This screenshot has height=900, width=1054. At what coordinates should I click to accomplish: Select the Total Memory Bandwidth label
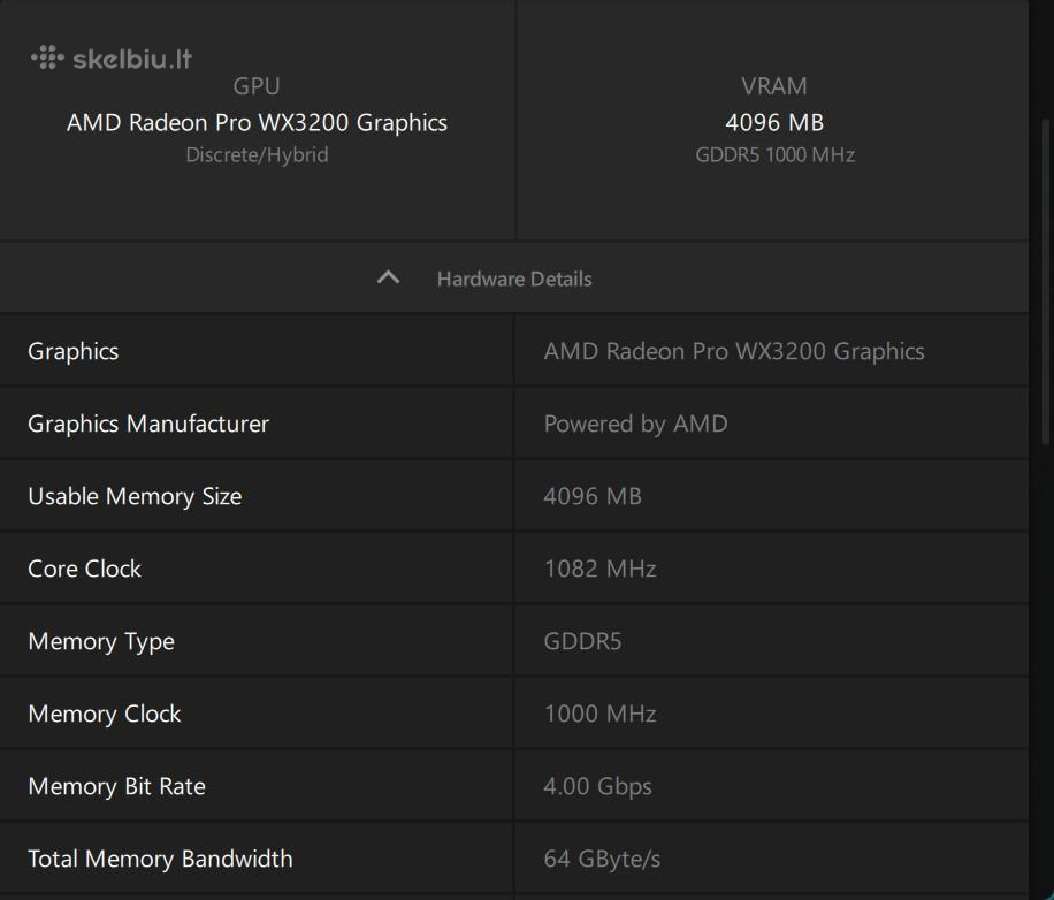tap(160, 859)
